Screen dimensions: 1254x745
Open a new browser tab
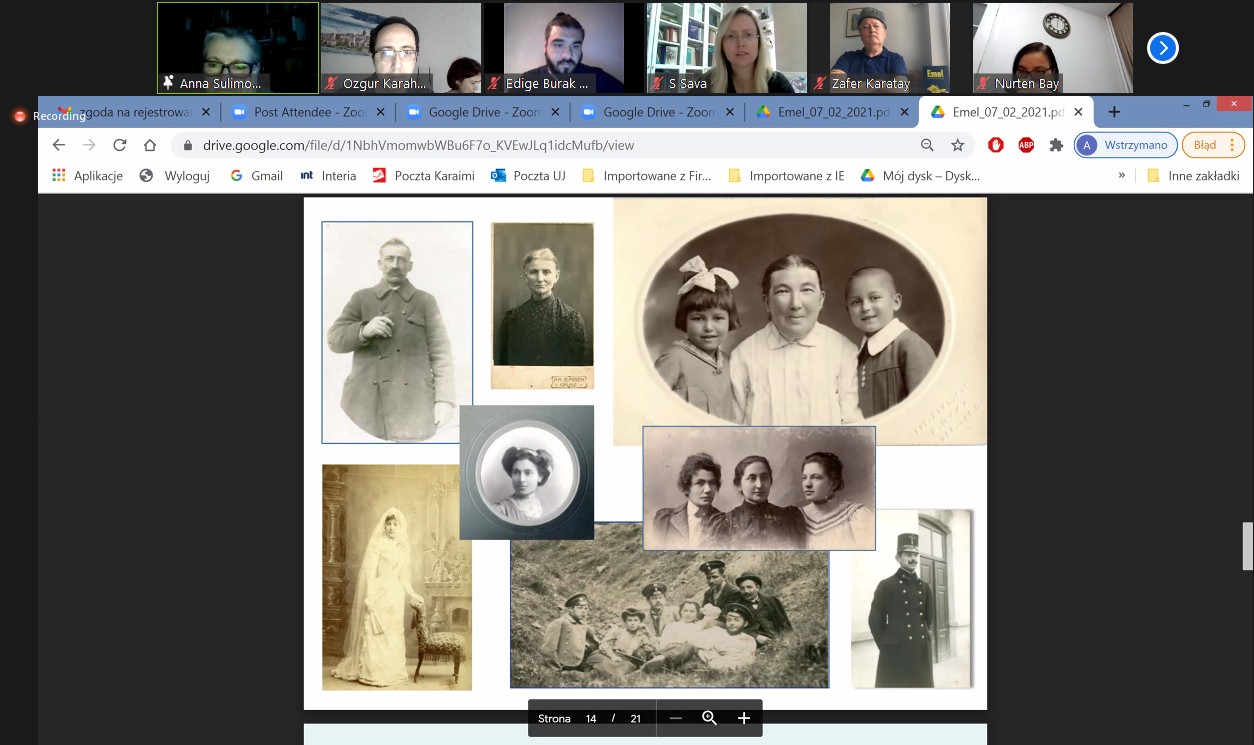[x=1114, y=112]
